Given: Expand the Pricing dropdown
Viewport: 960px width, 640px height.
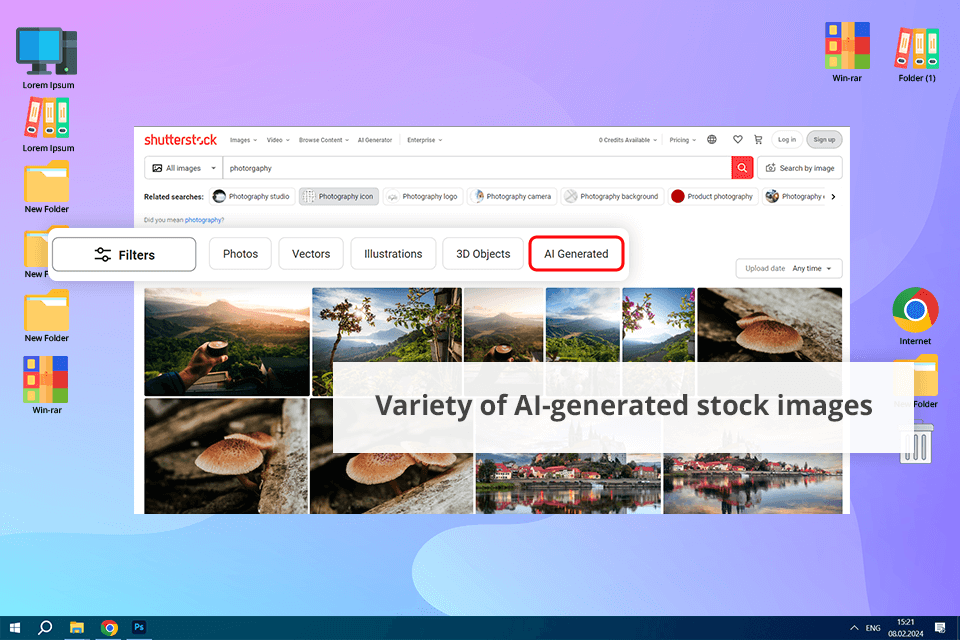Looking at the screenshot, I should pos(683,140).
